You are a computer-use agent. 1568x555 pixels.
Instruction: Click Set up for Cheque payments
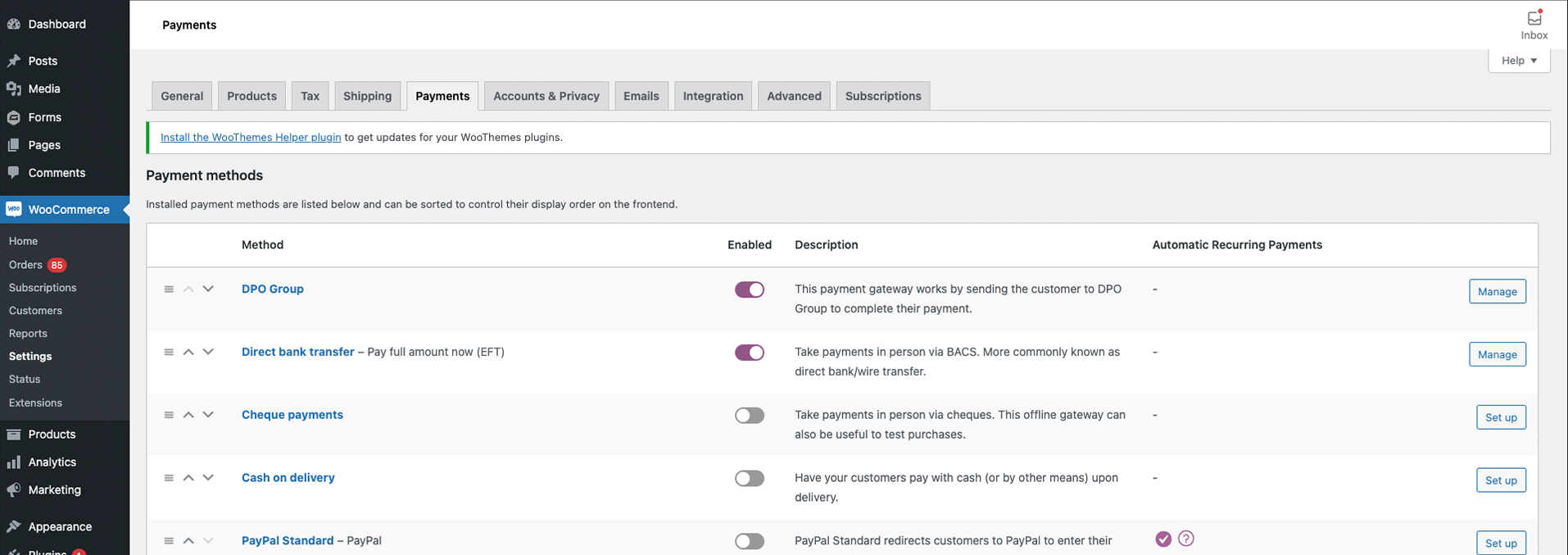click(x=1501, y=417)
